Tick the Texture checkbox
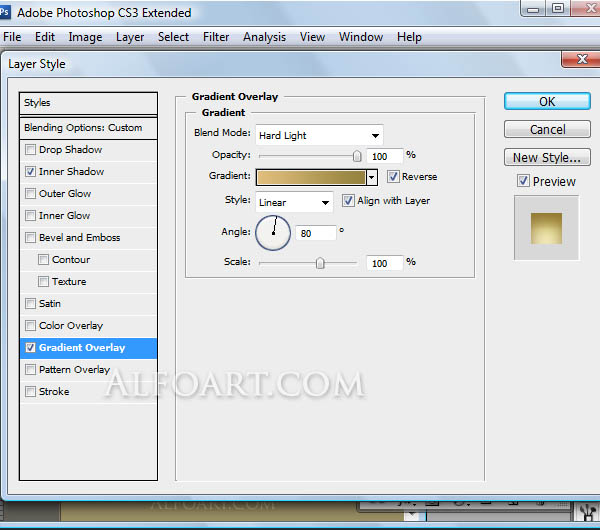 point(43,281)
